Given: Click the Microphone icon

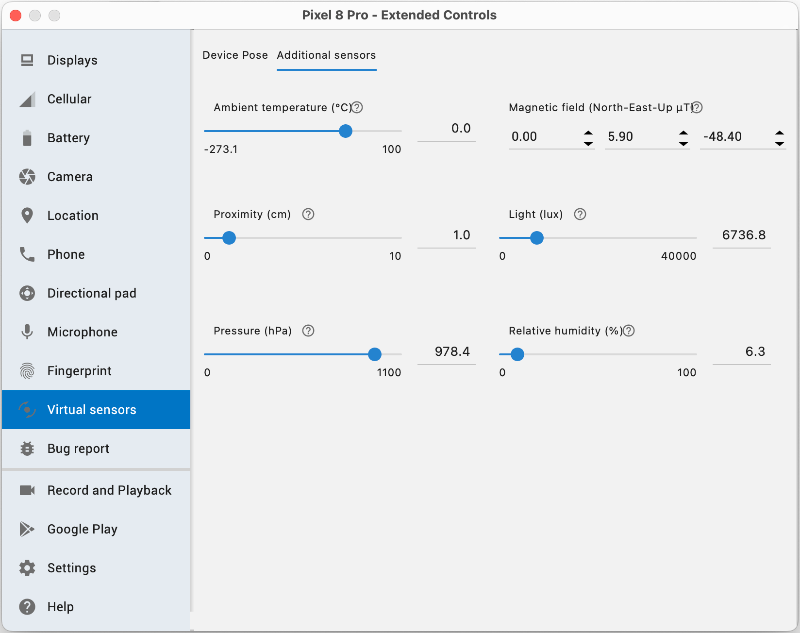Looking at the screenshot, I should pos(27,332).
